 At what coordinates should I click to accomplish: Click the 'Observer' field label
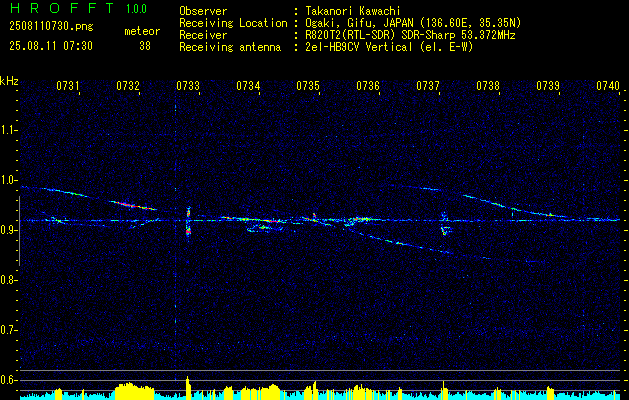pos(203,11)
